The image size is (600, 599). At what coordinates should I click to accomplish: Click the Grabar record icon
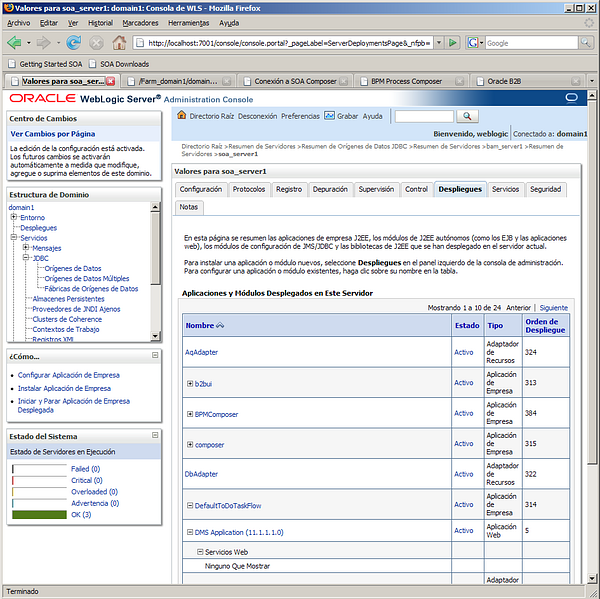point(329,116)
